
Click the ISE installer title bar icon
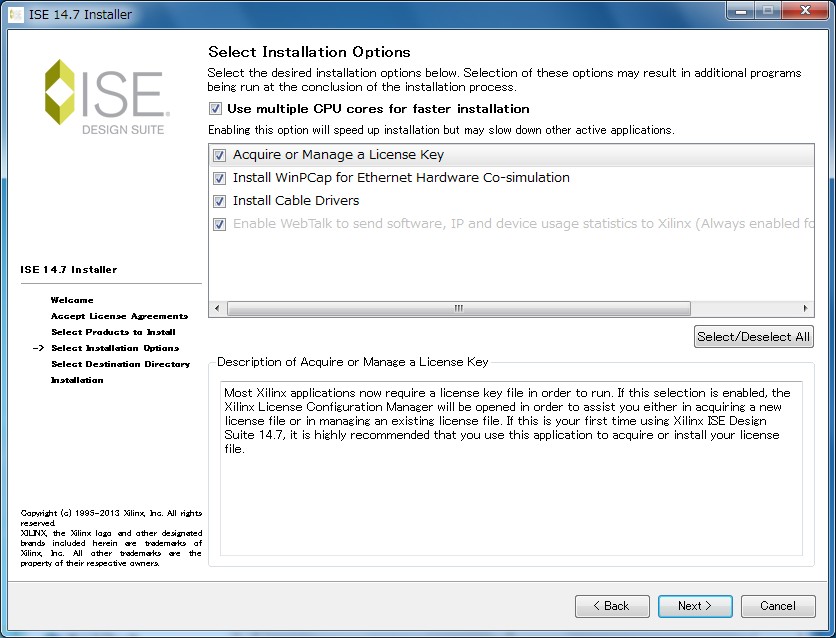point(15,14)
